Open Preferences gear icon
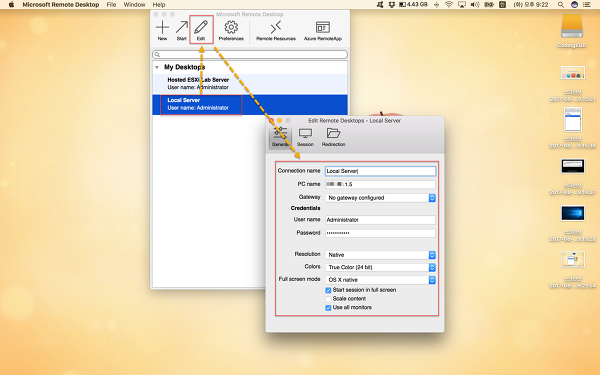Image resolution: width=600 pixels, height=375 pixels. click(231, 28)
